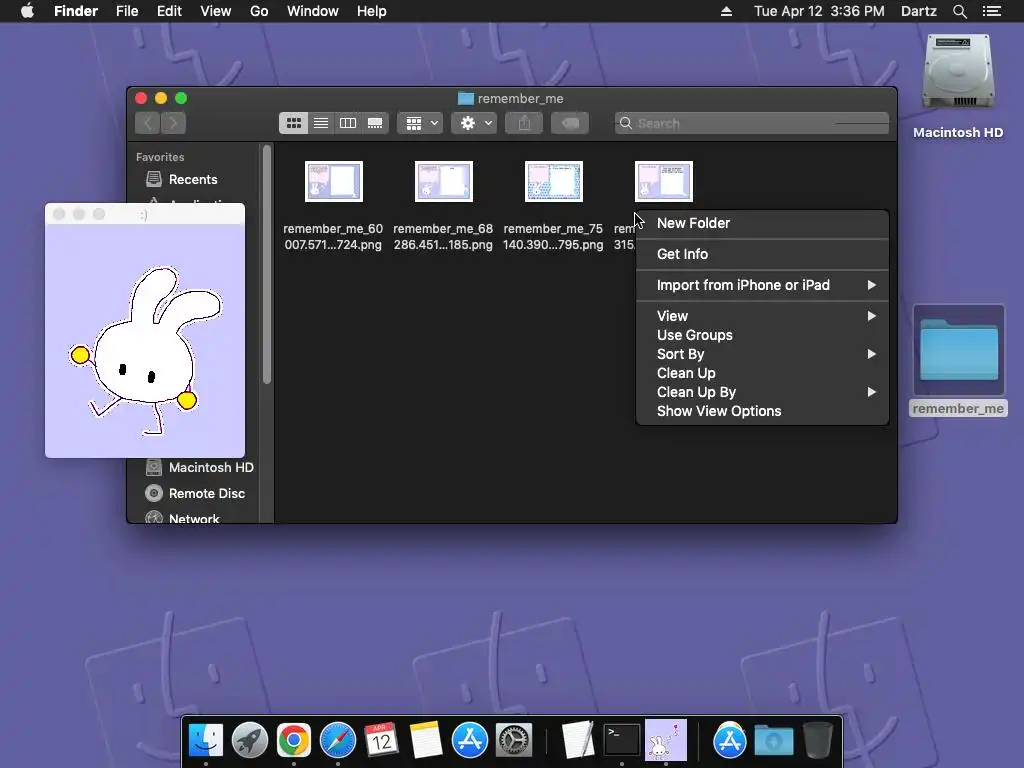This screenshot has height=768, width=1024.
Task: Open bunny app icon in Dock
Action: (665, 740)
